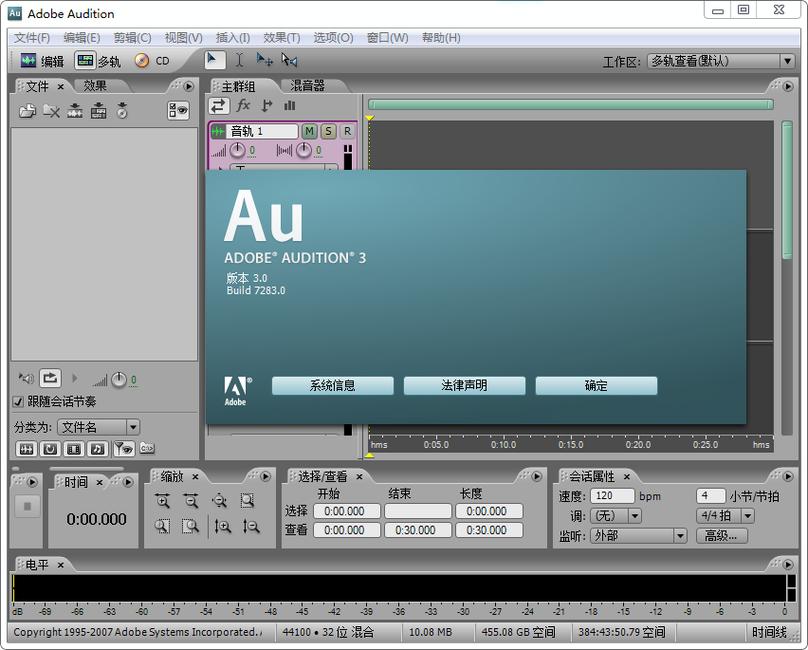This screenshot has width=808, height=650.
Task: Open the 文件(F) menu
Action: [x=32, y=38]
